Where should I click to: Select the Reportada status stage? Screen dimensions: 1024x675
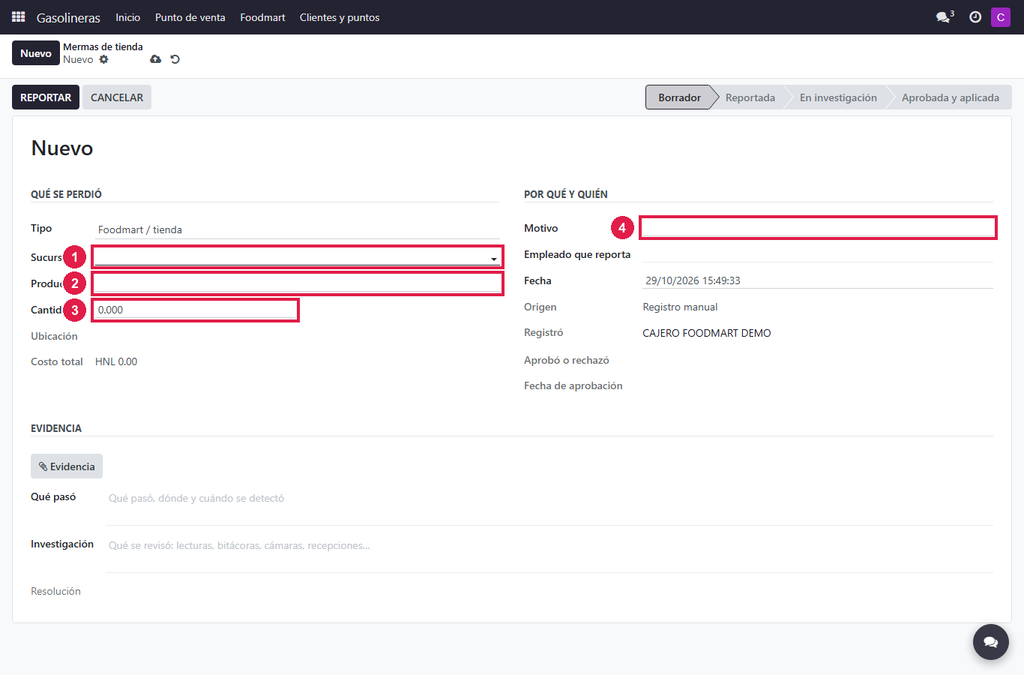pyautogui.click(x=750, y=97)
